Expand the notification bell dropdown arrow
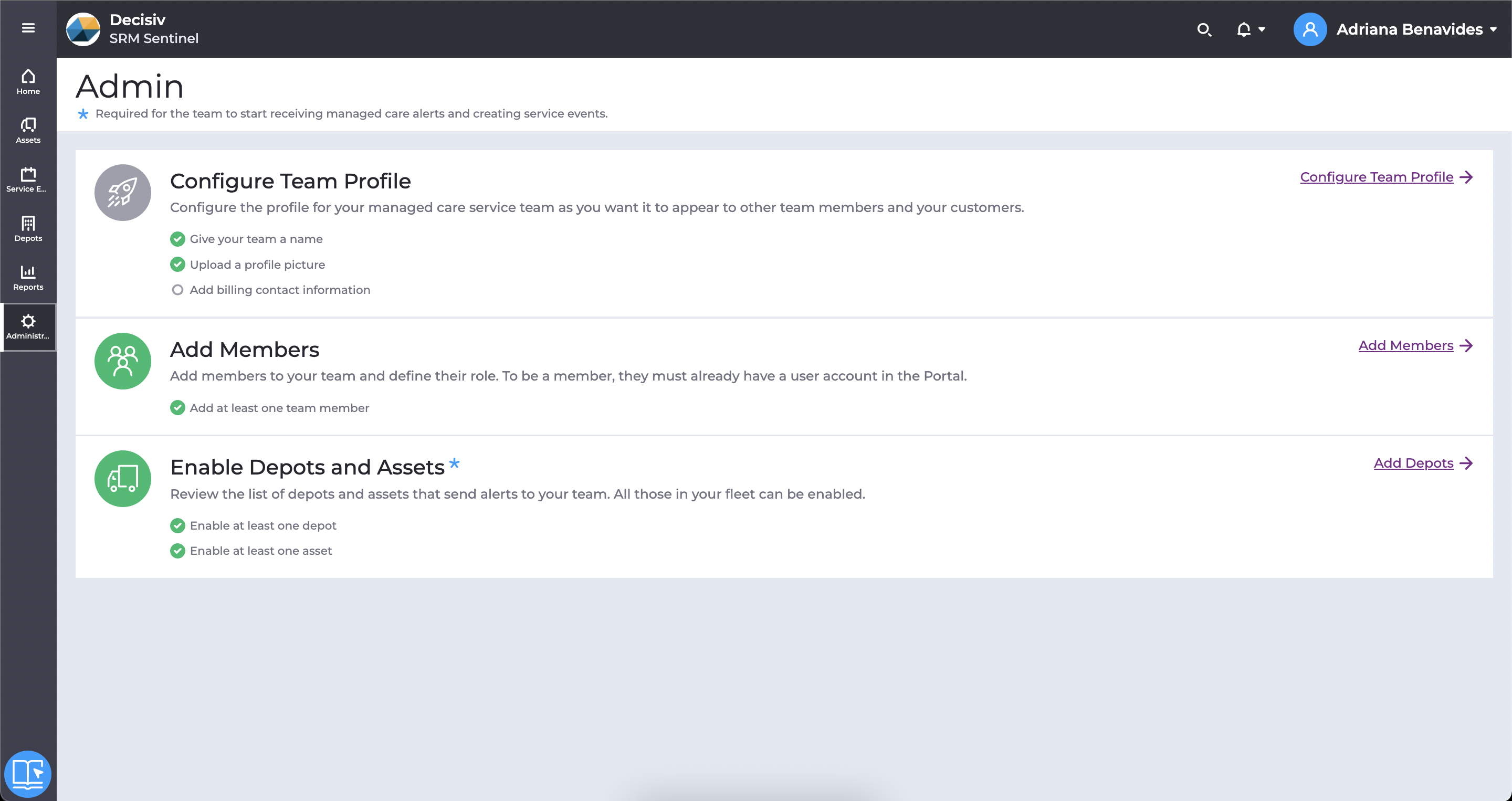The image size is (1512, 801). point(1261,29)
